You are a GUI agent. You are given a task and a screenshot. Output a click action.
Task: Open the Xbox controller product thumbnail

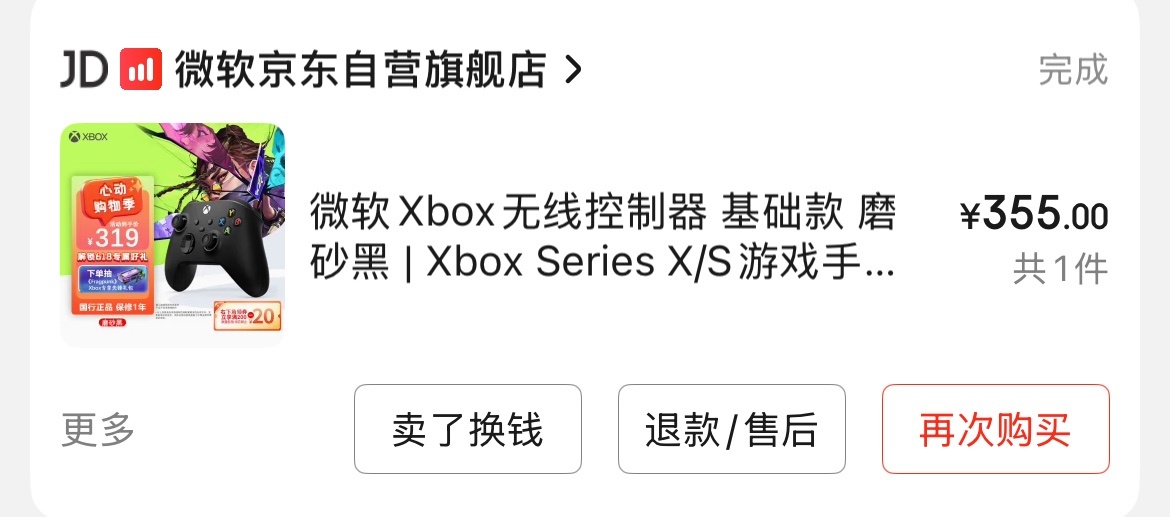[172, 235]
